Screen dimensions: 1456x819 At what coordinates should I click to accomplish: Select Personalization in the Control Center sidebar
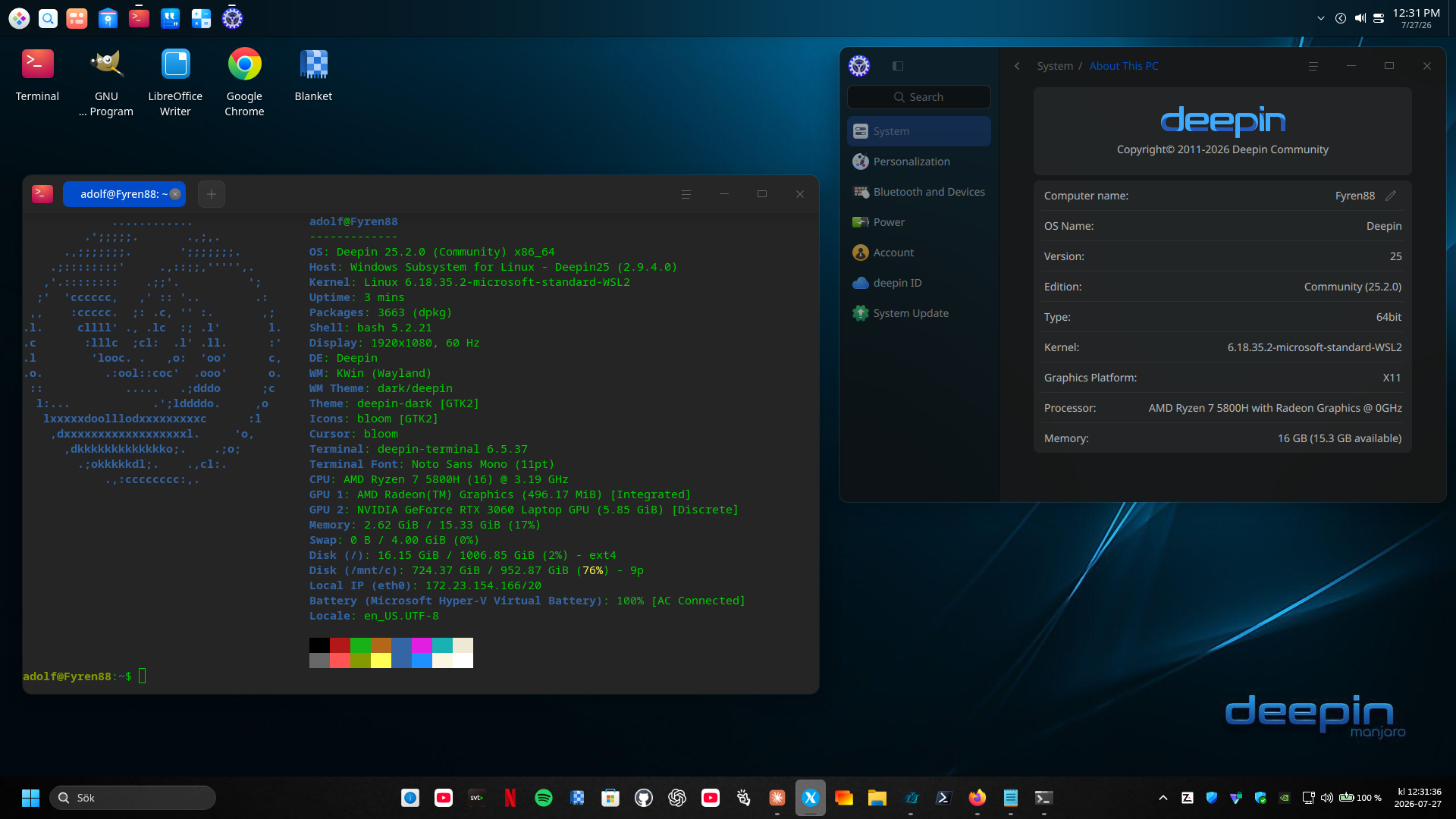pyautogui.click(x=919, y=162)
